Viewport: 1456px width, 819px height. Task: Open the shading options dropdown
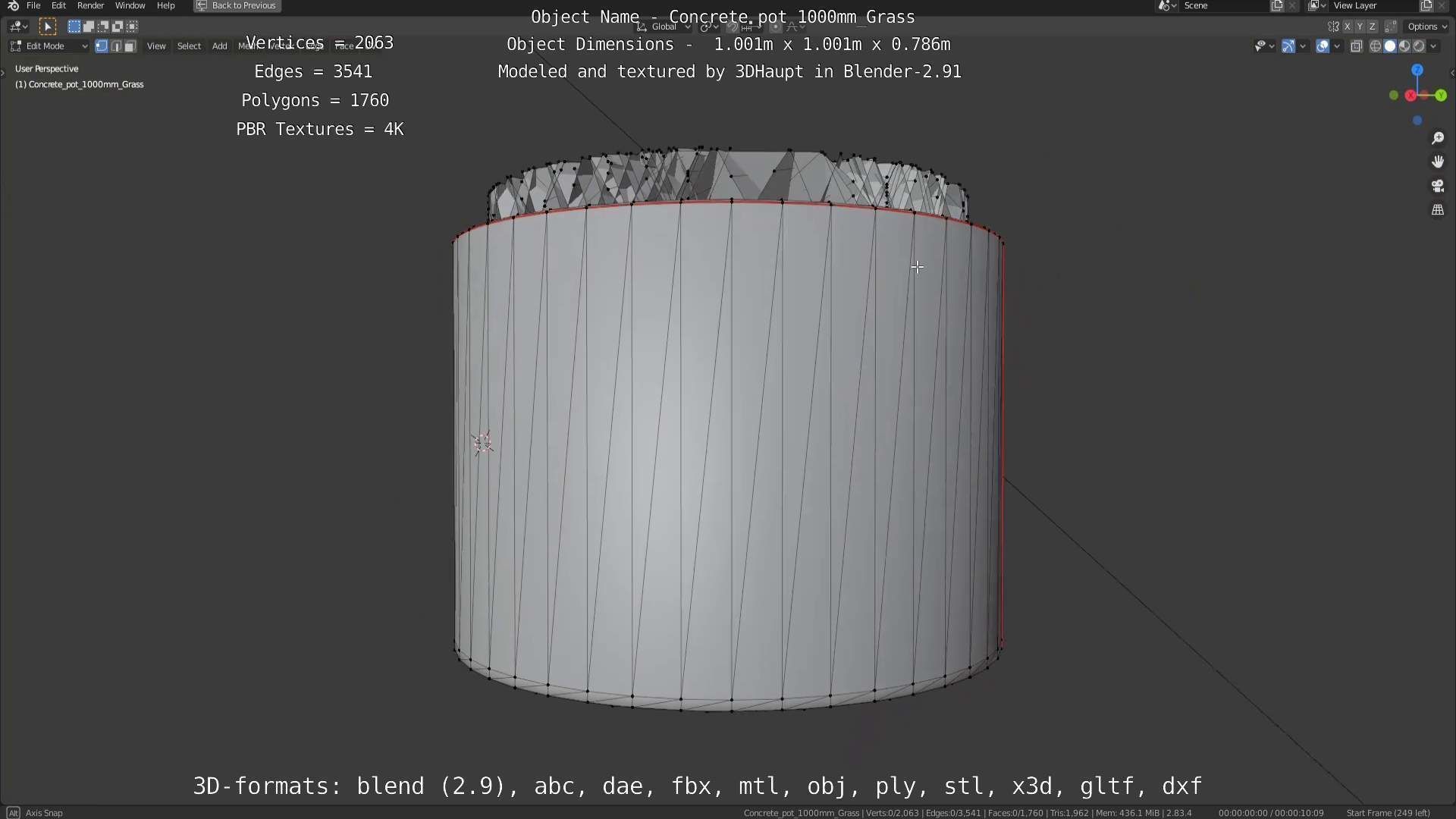(1433, 46)
